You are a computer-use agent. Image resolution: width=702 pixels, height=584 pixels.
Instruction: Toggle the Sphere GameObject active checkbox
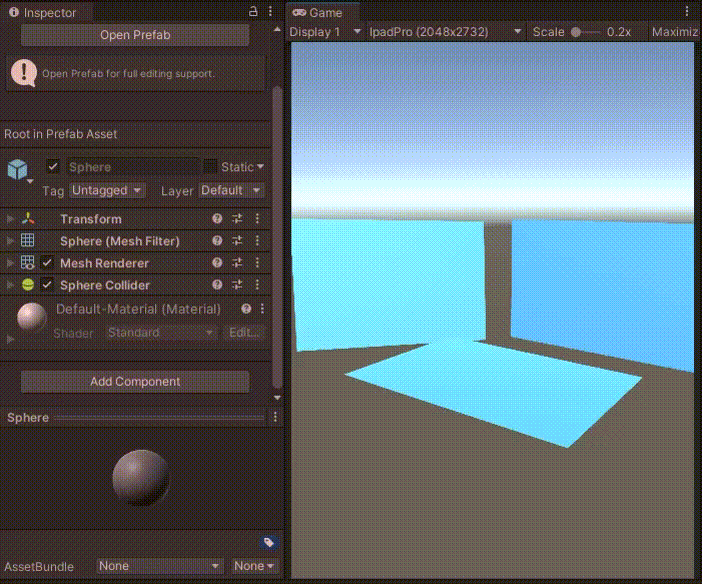[x=53, y=167]
